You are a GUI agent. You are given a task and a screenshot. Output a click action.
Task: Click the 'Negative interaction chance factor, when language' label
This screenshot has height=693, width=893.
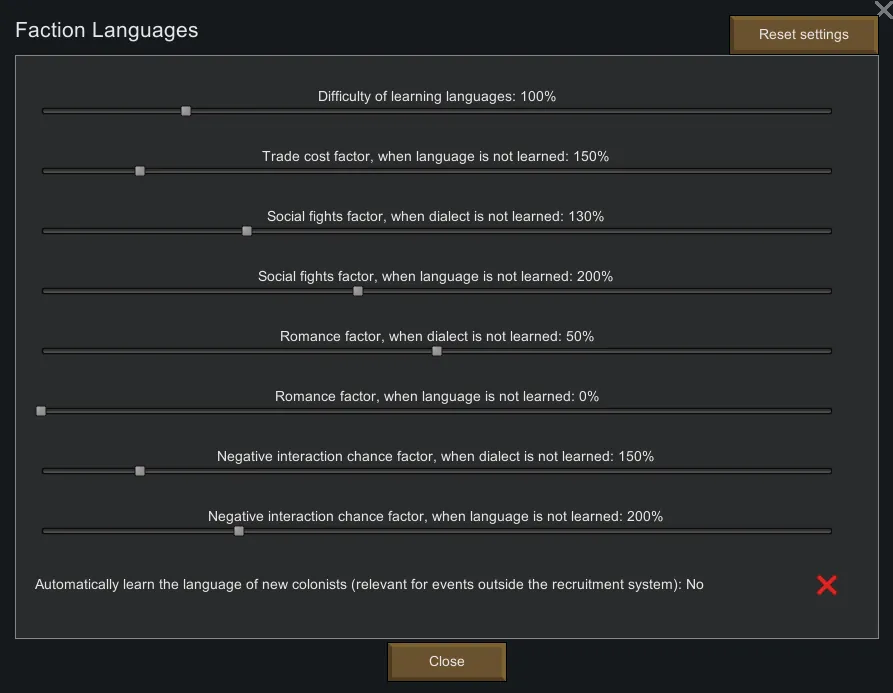[436, 517]
